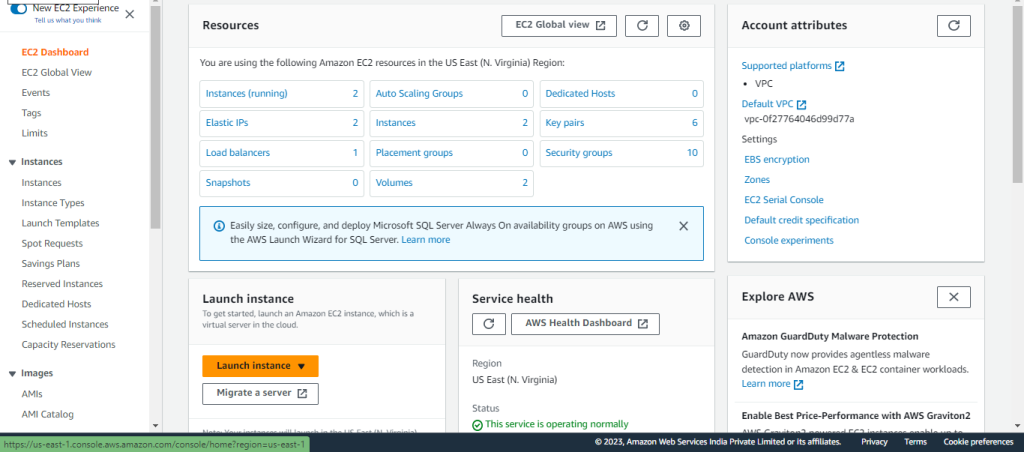The width and height of the screenshot is (1024, 452).
Task: Click Learn more under GuardDuty Malware Protection
Action: pyautogui.click(x=766, y=384)
